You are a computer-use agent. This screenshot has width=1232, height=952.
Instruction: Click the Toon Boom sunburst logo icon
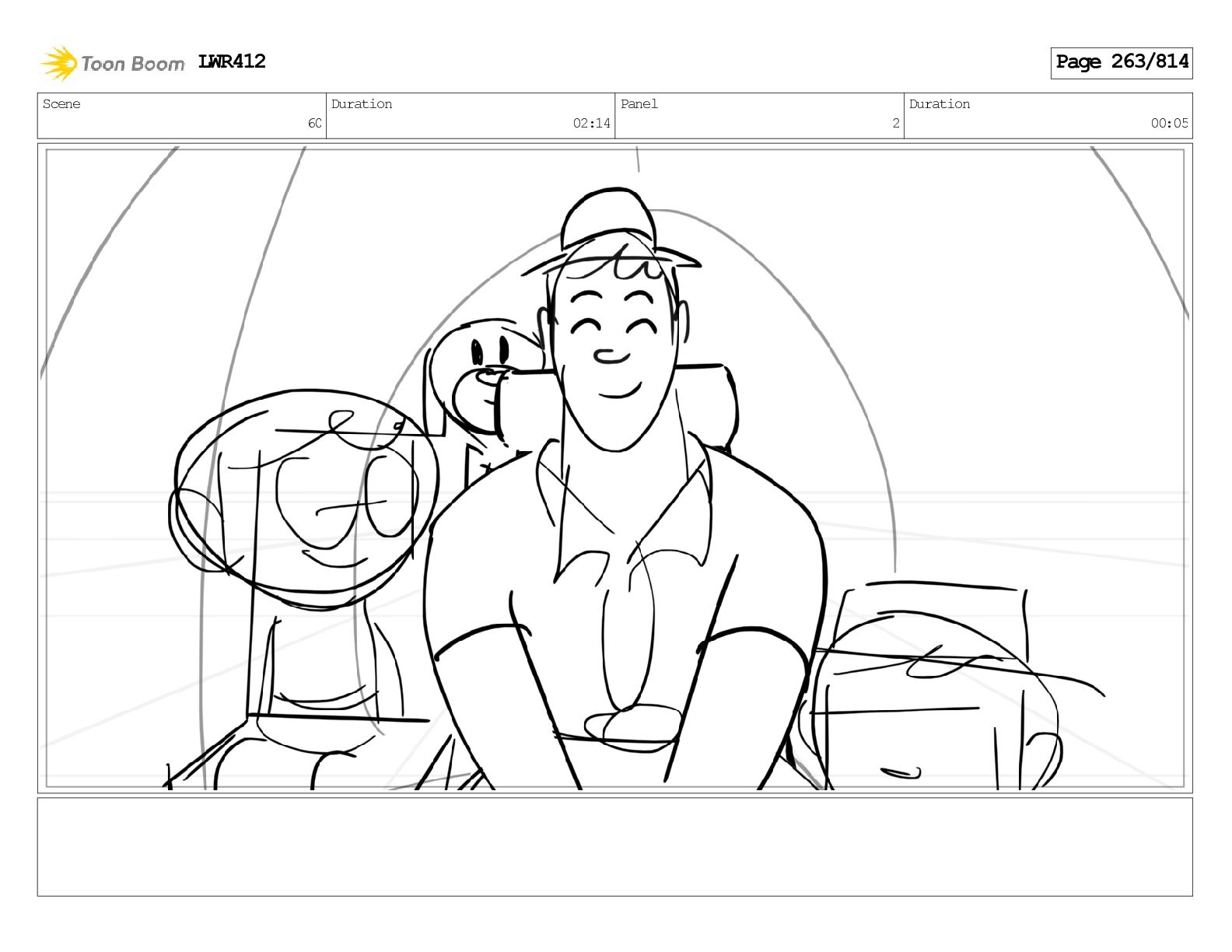(59, 63)
